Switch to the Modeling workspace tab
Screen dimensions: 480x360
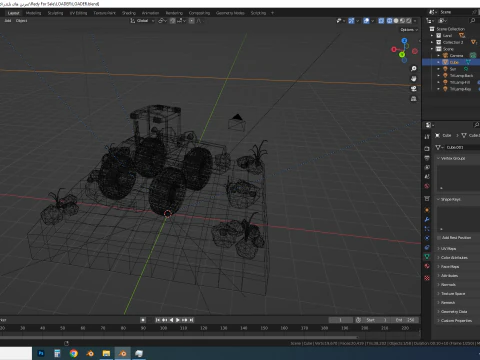tap(33, 13)
